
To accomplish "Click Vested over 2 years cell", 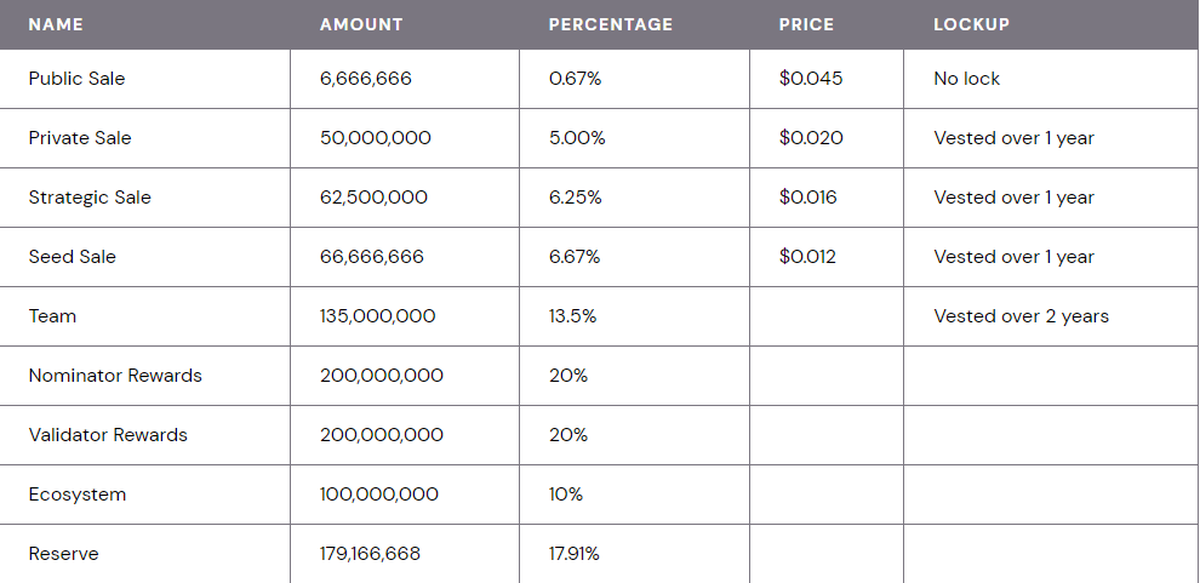I will pyautogui.click(x=1021, y=316).
